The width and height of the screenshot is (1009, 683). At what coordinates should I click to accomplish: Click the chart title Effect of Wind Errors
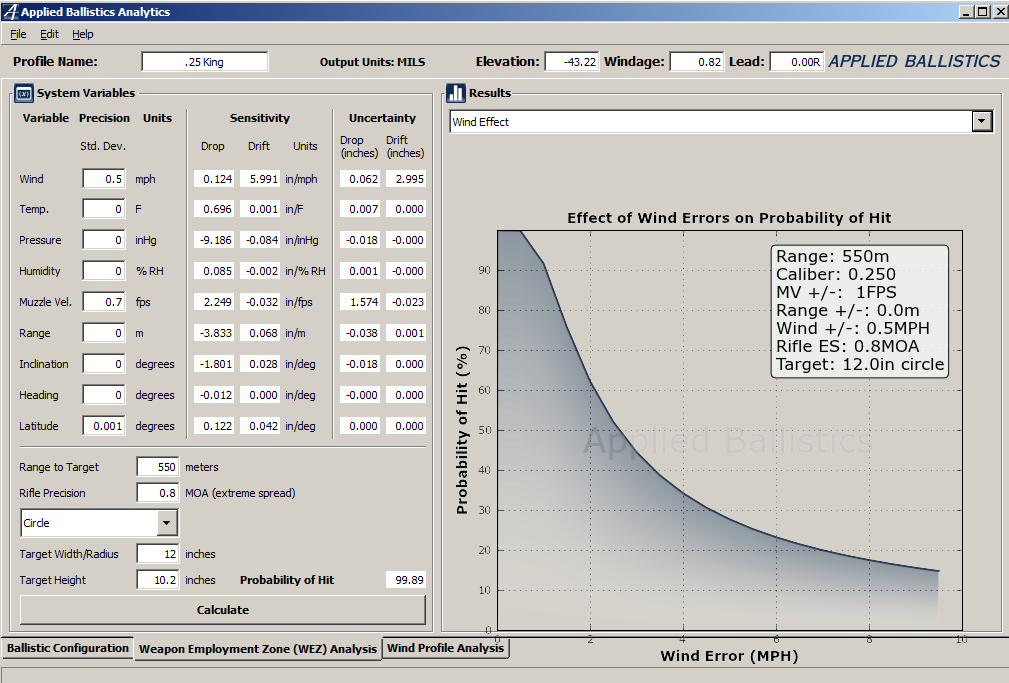[x=729, y=218]
